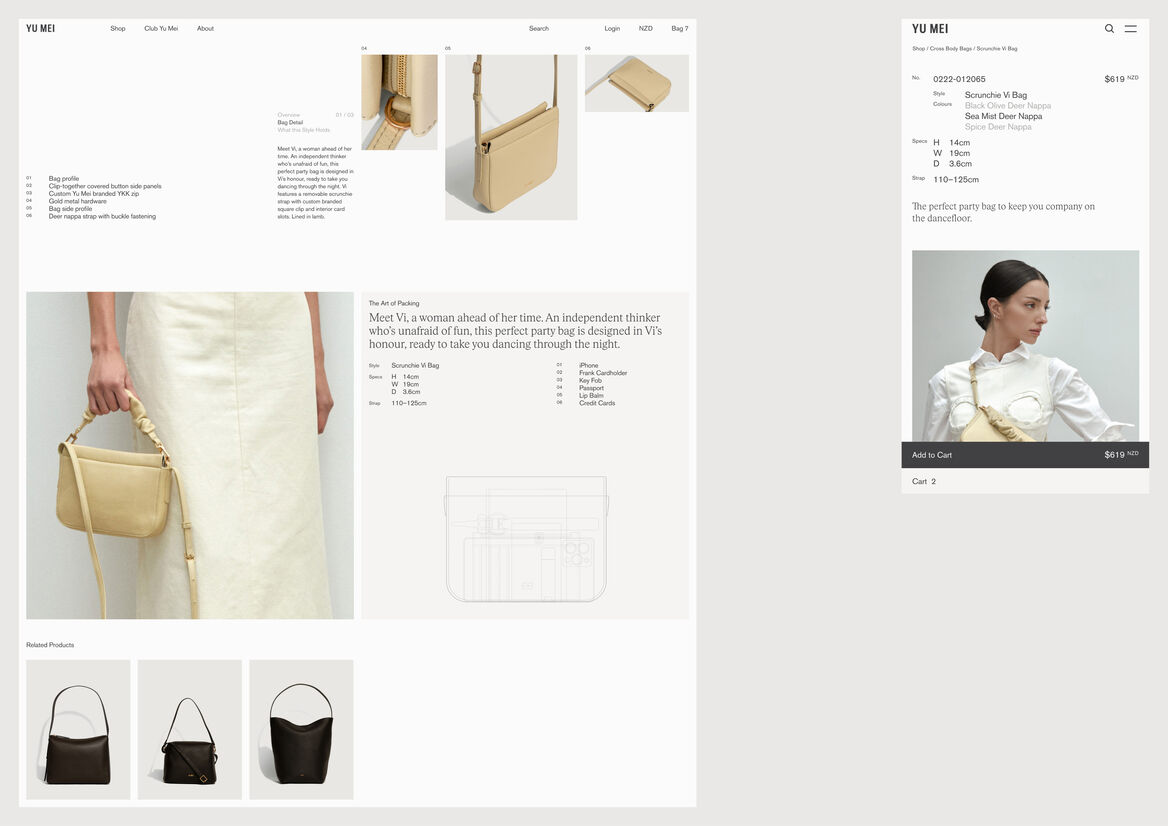Open the zipper close-up thumbnail image

[399, 102]
